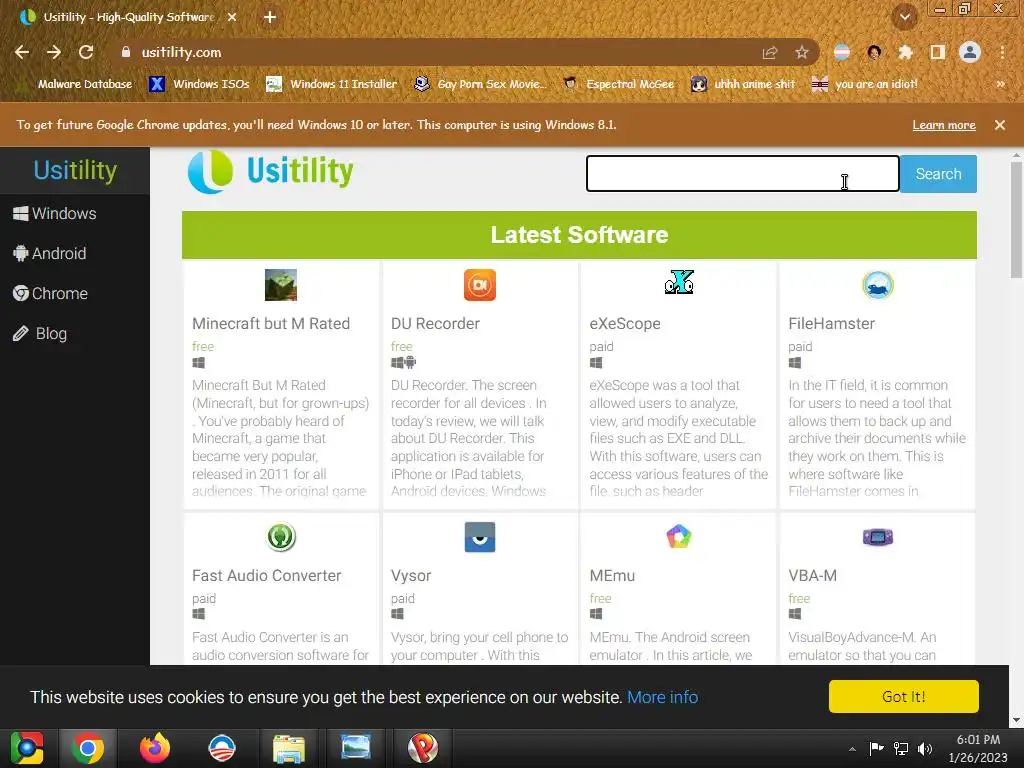Toggle the browser side panel icon
1024x768 pixels.
(938, 52)
